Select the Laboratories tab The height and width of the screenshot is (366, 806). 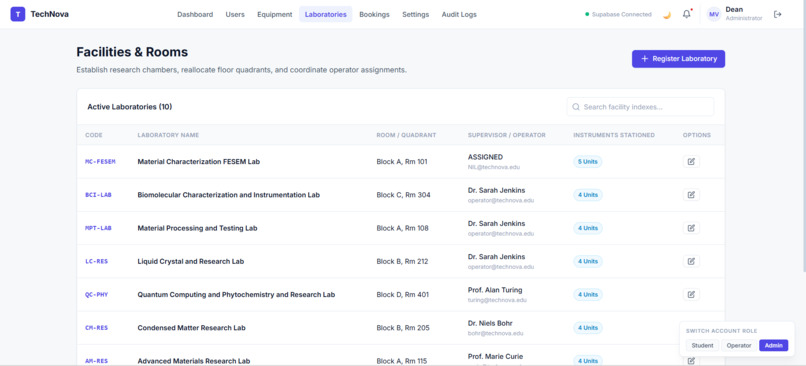[x=325, y=14]
